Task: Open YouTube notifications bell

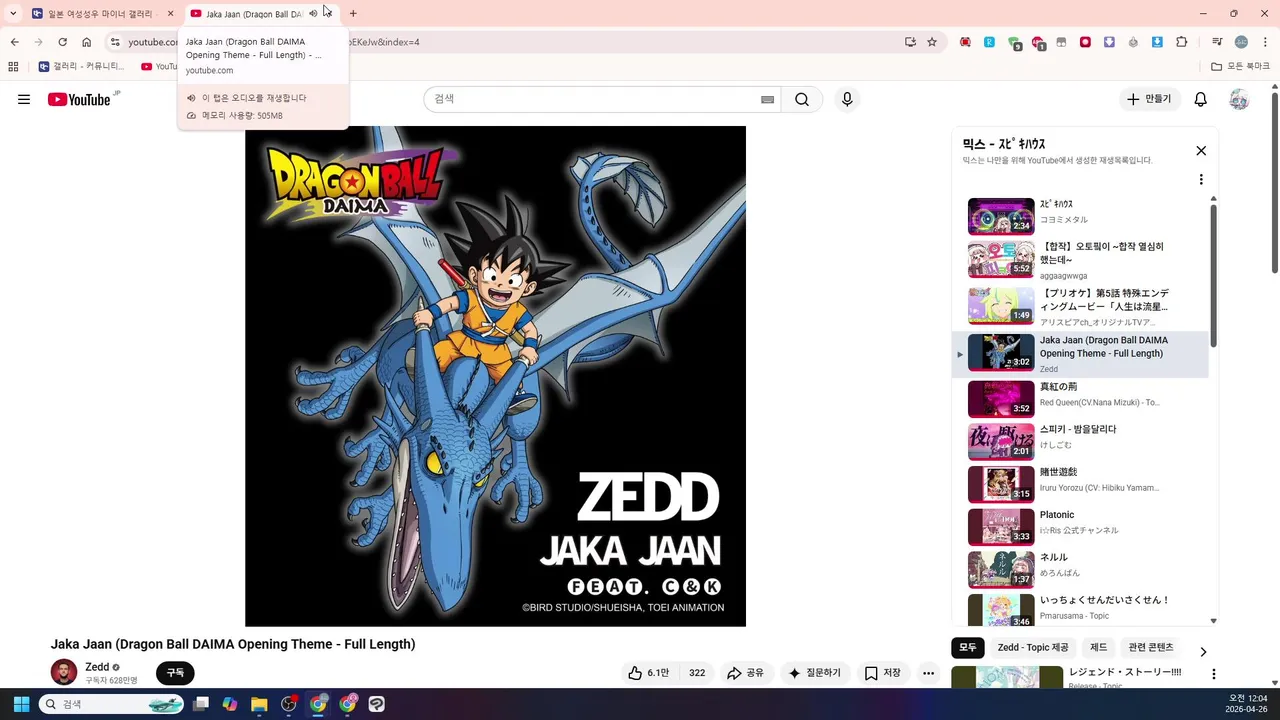Action: pyautogui.click(x=1201, y=99)
